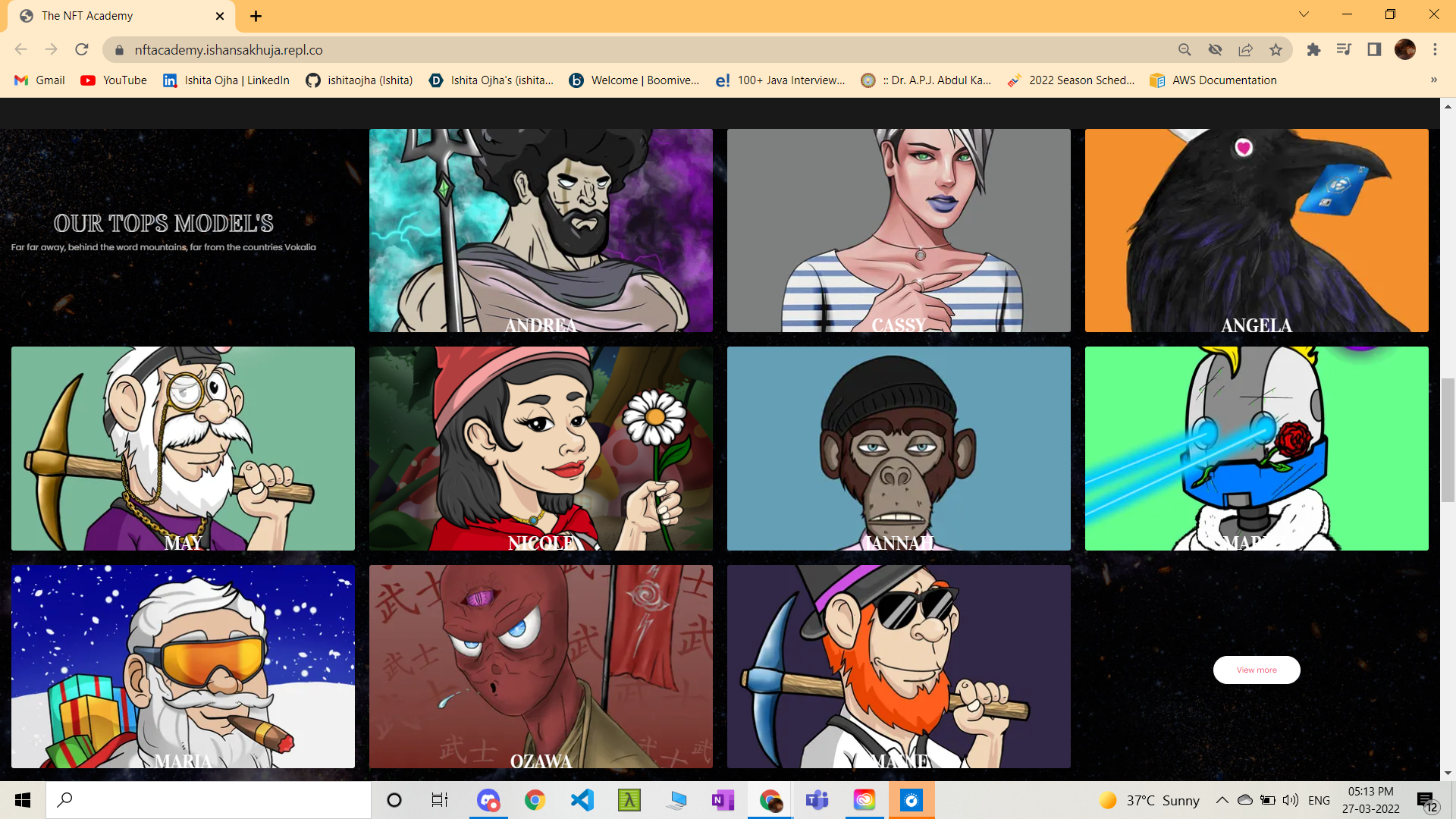Bookmark this tab with star icon
Viewport: 1456px width, 819px height.
pyautogui.click(x=1276, y=49)
